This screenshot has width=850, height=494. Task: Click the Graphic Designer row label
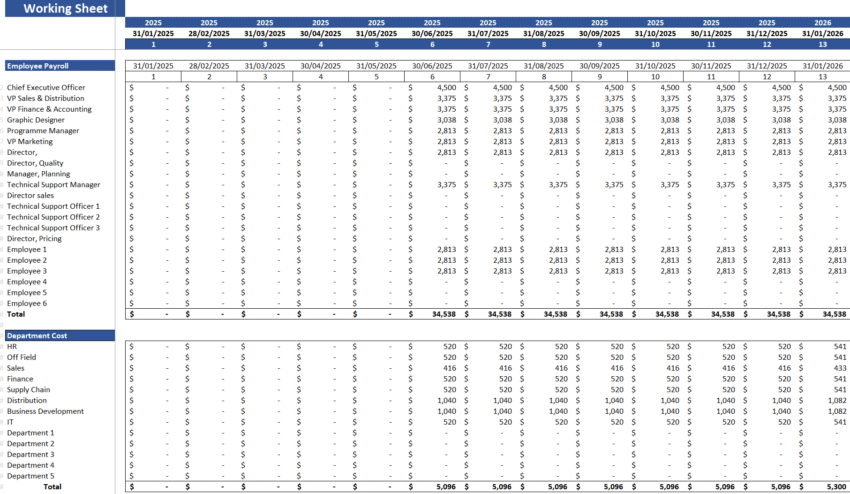[36, 120]
